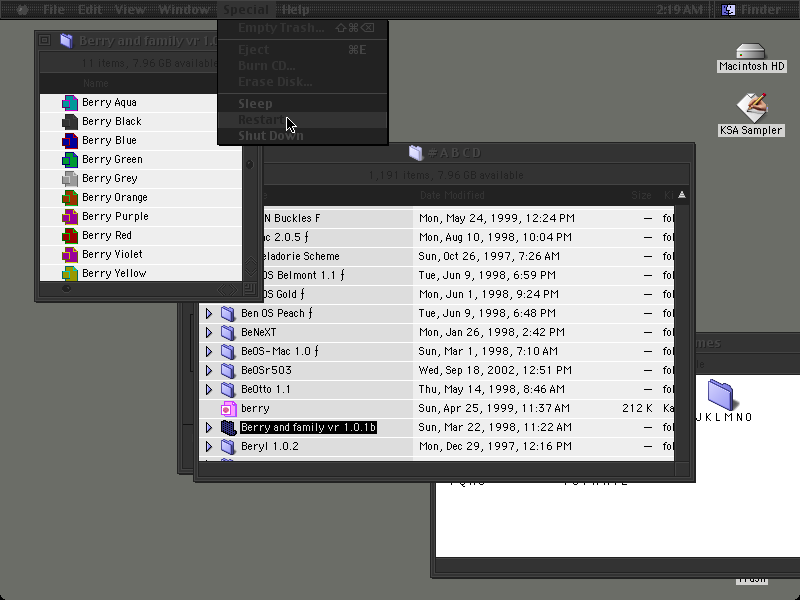The width and height of the screenshot is (800, 600).
Task: Click the pink berry Kaleidoscope file icon
Action: pyautogui.click(x=229, y=409)
